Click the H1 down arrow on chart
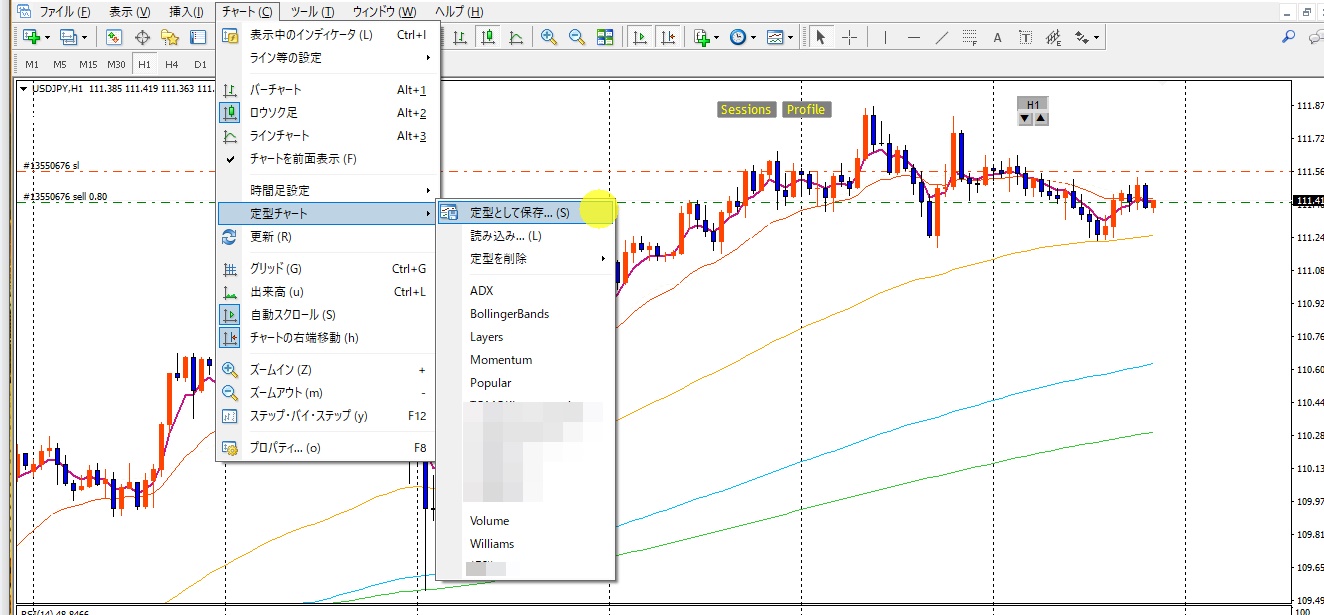Image resolution: width=1324 pixels, height=615 pixels. point(1024,118)
